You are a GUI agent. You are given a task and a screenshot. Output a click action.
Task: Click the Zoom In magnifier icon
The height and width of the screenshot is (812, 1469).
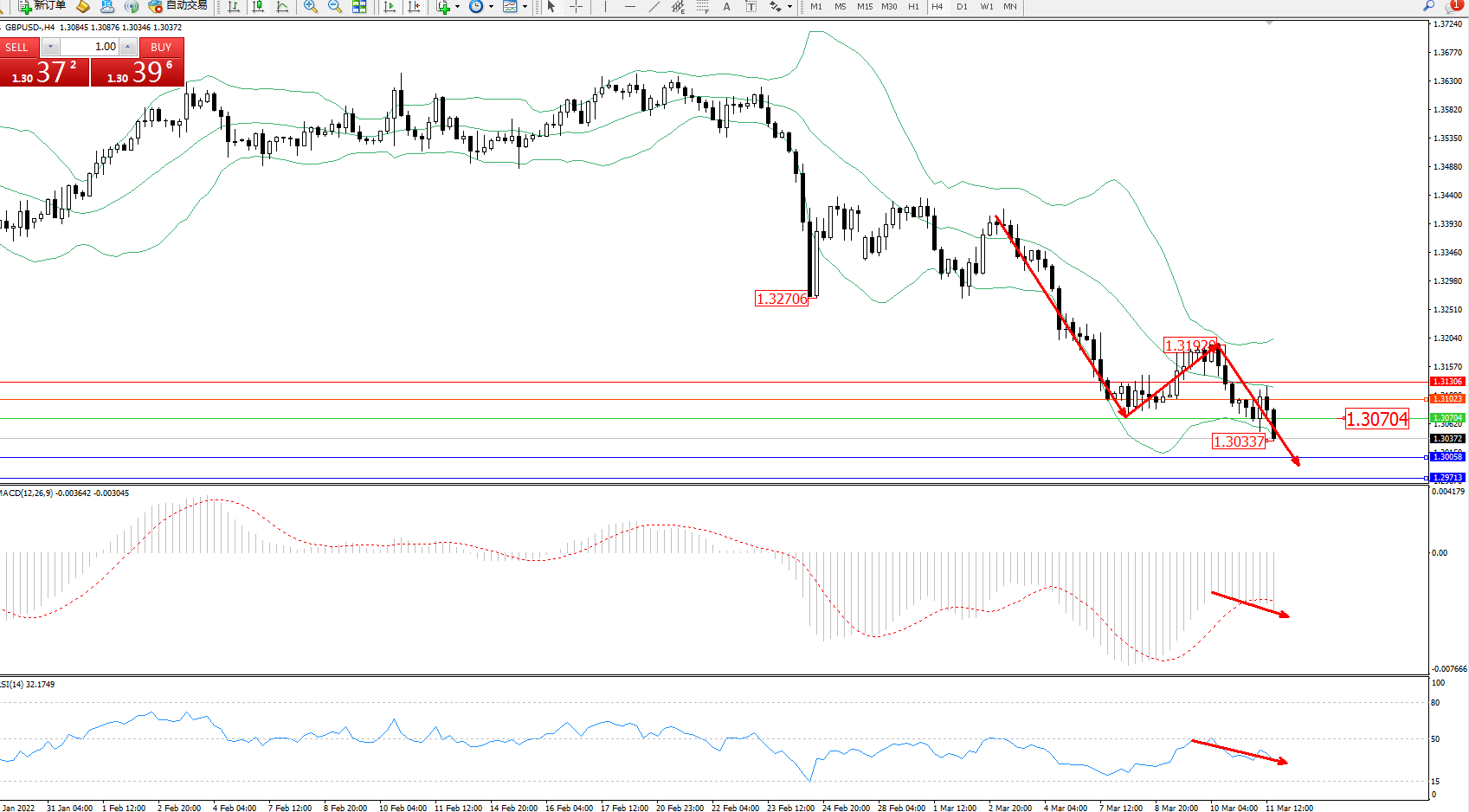(311, 7)
